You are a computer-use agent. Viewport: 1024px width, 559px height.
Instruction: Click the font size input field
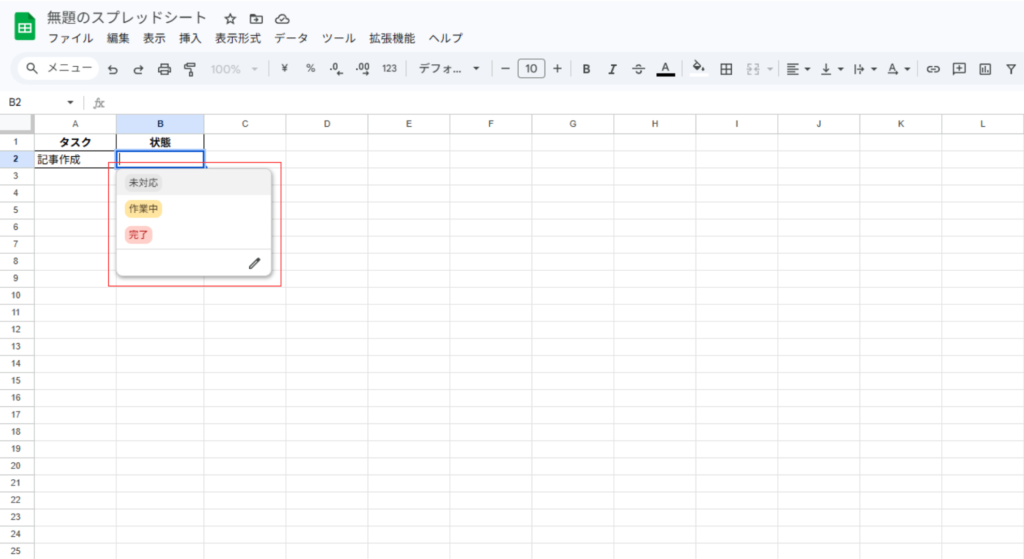pos(531,69)
